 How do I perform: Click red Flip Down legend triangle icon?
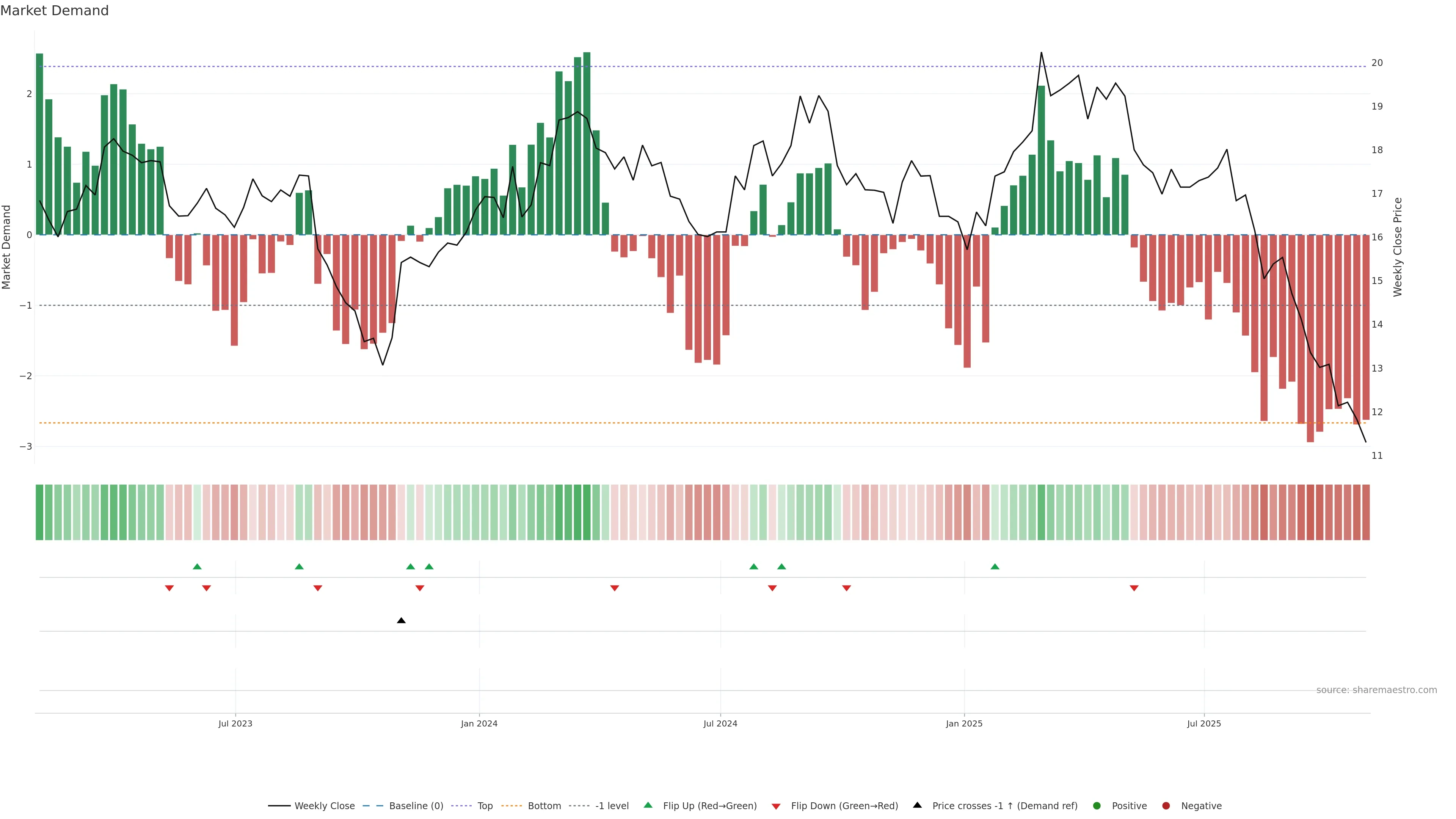tap(776, 806)
